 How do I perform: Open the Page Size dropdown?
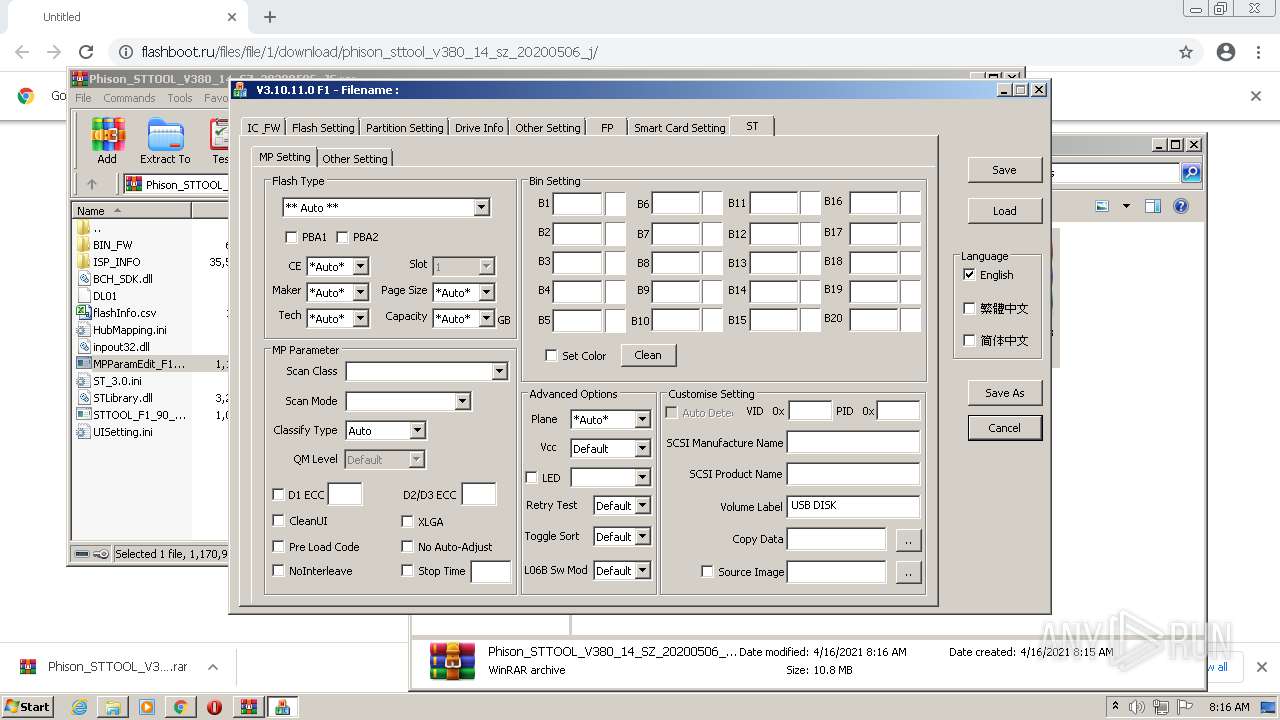tap(486, 293)
